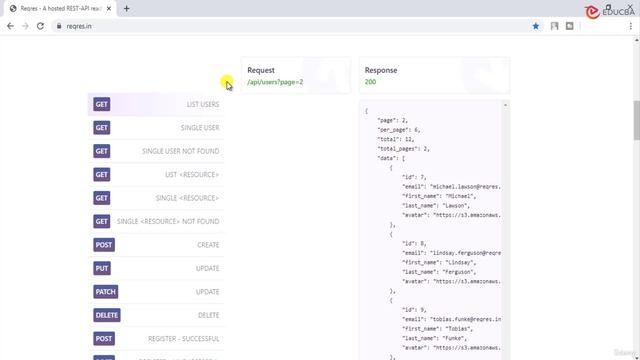Select the GET Single User endpoint
The height and width of the screenshot is (360, 640).
click(x=156, y=128)
